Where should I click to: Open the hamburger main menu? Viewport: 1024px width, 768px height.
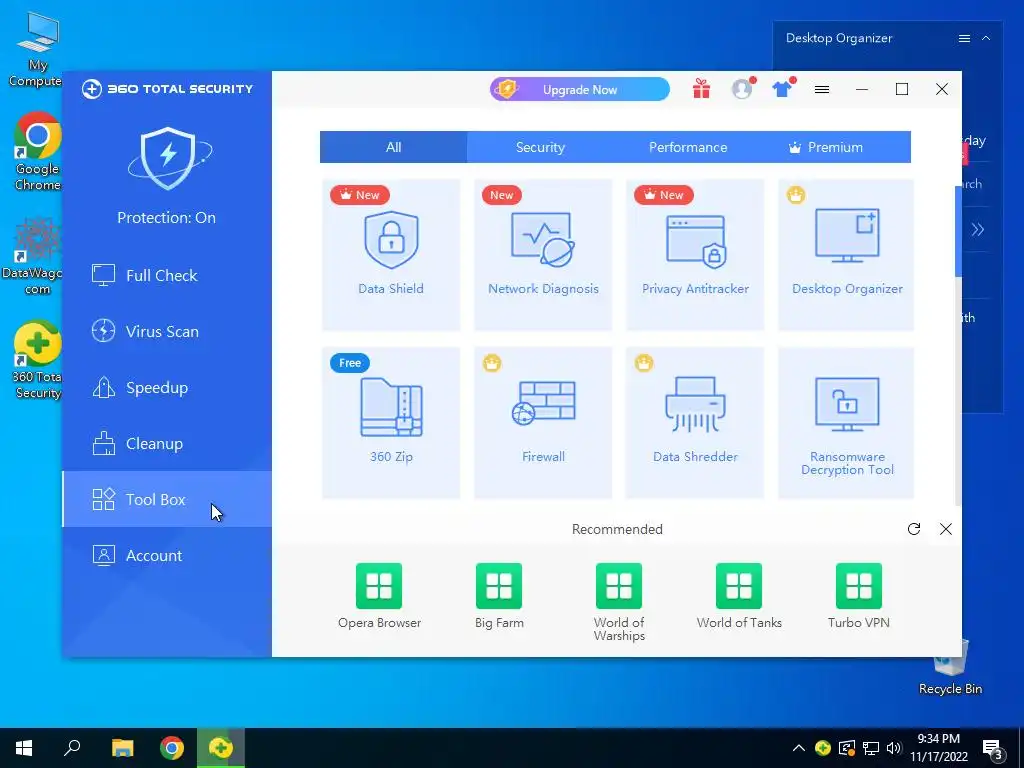pyautogui.click(x=822, y=89)
